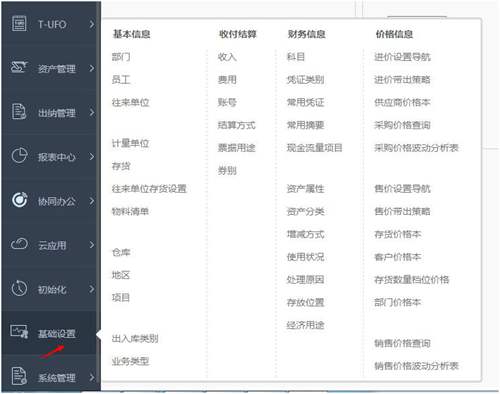Viewport: 500px width, 394px height.
Task: Click the 报表中心 pie chart icon
Action: tap(19, 155)
